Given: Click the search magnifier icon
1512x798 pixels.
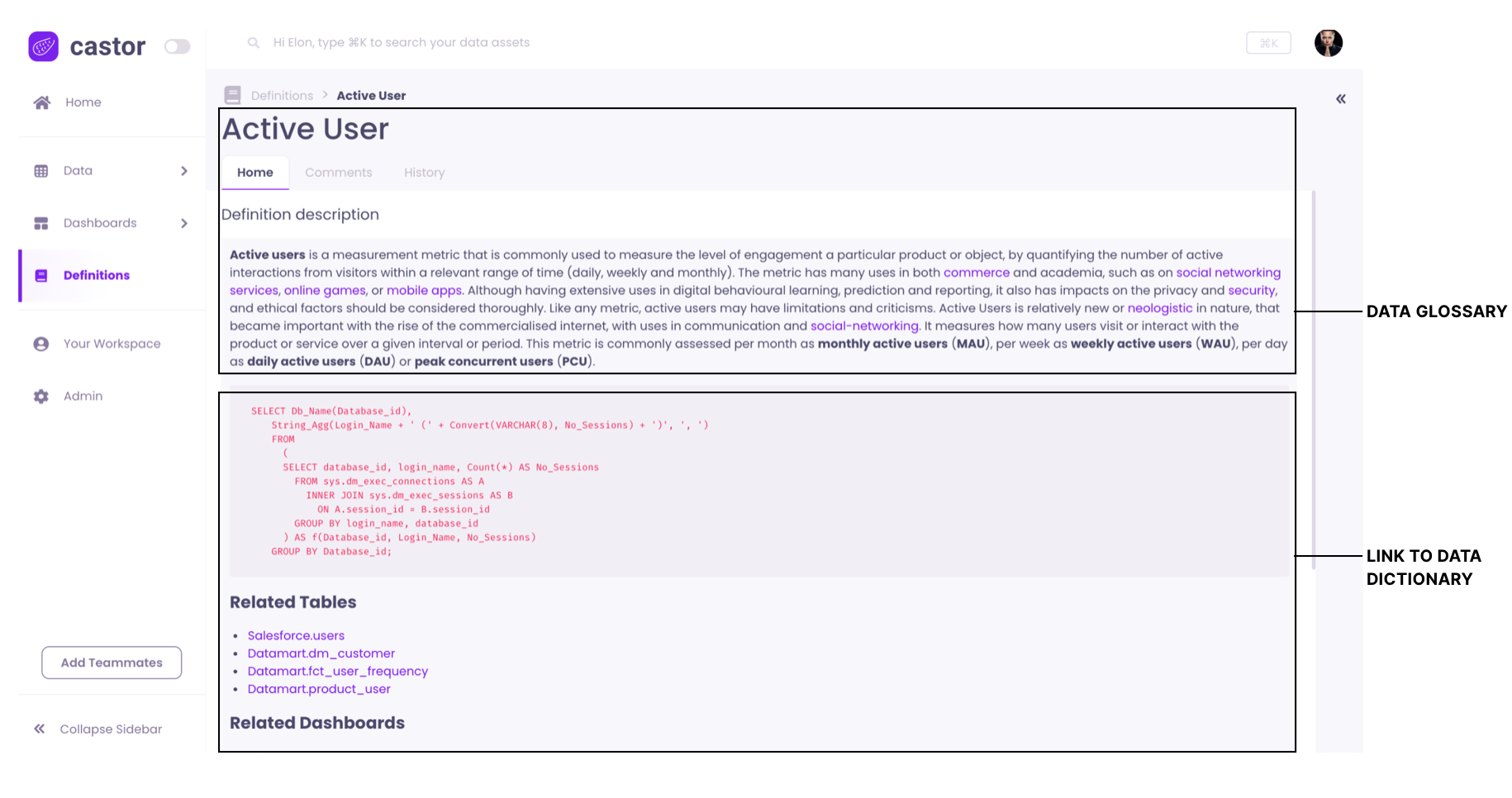Looking at the screenshot, I should pyautogui.click(x=253, y=42).
